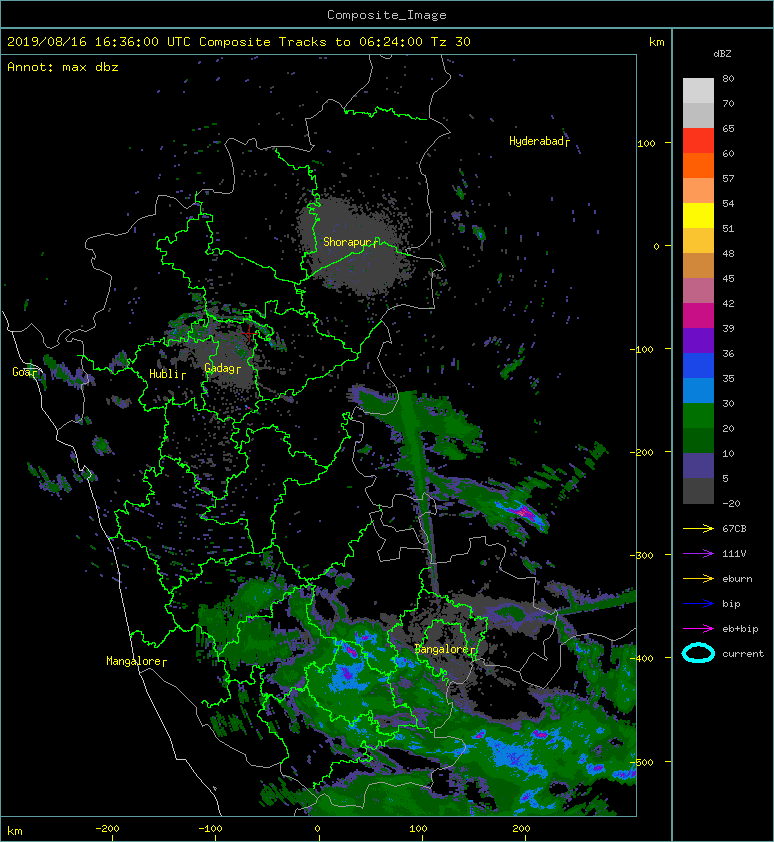Click the Hubli city label
The image size is (774, 842).
(167, 374)
